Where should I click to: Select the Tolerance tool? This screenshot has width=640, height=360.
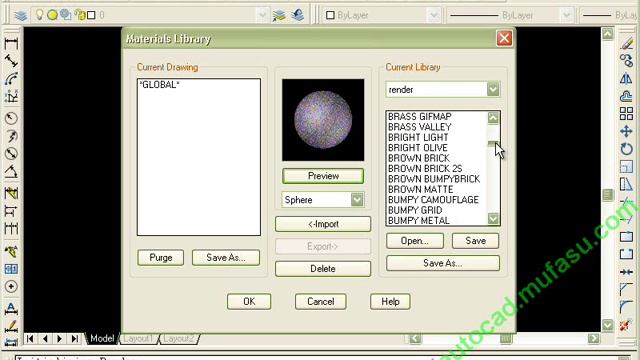pos(11,269)
